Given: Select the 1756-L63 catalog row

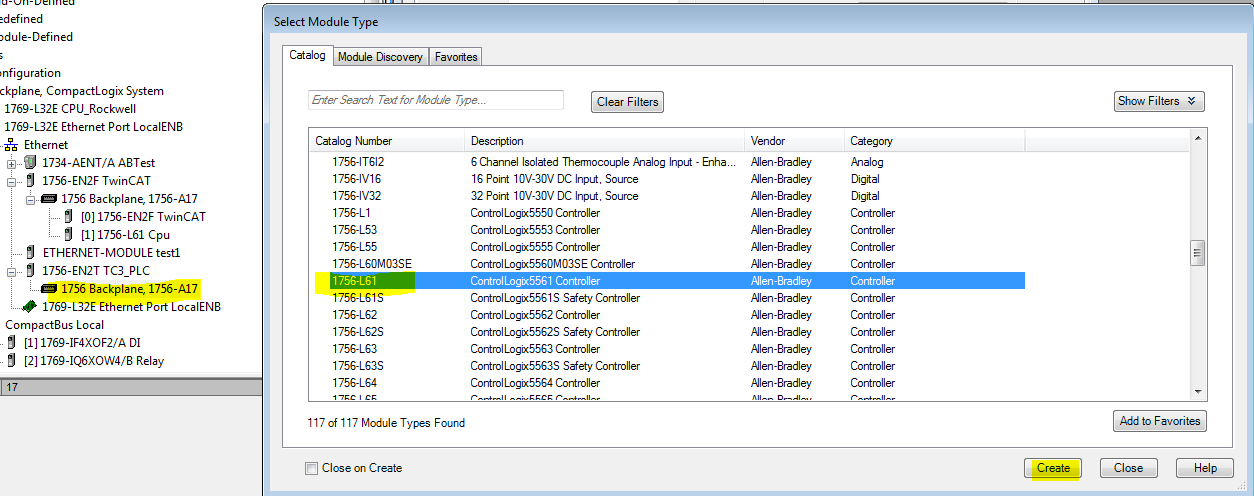Looking at the screenshot, I should point(668,349).
